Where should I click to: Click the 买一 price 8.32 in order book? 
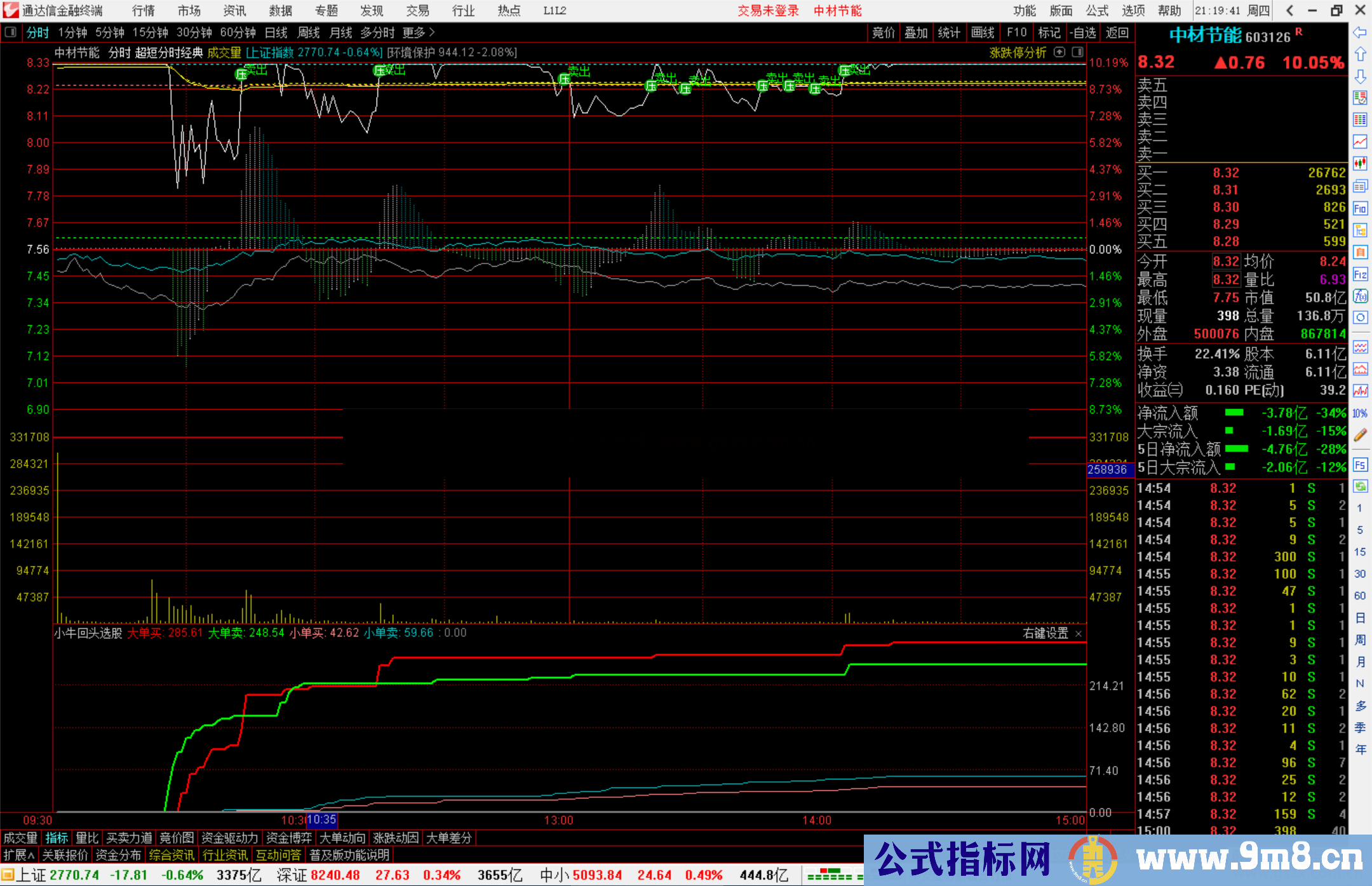click(x=1226, y=172)
